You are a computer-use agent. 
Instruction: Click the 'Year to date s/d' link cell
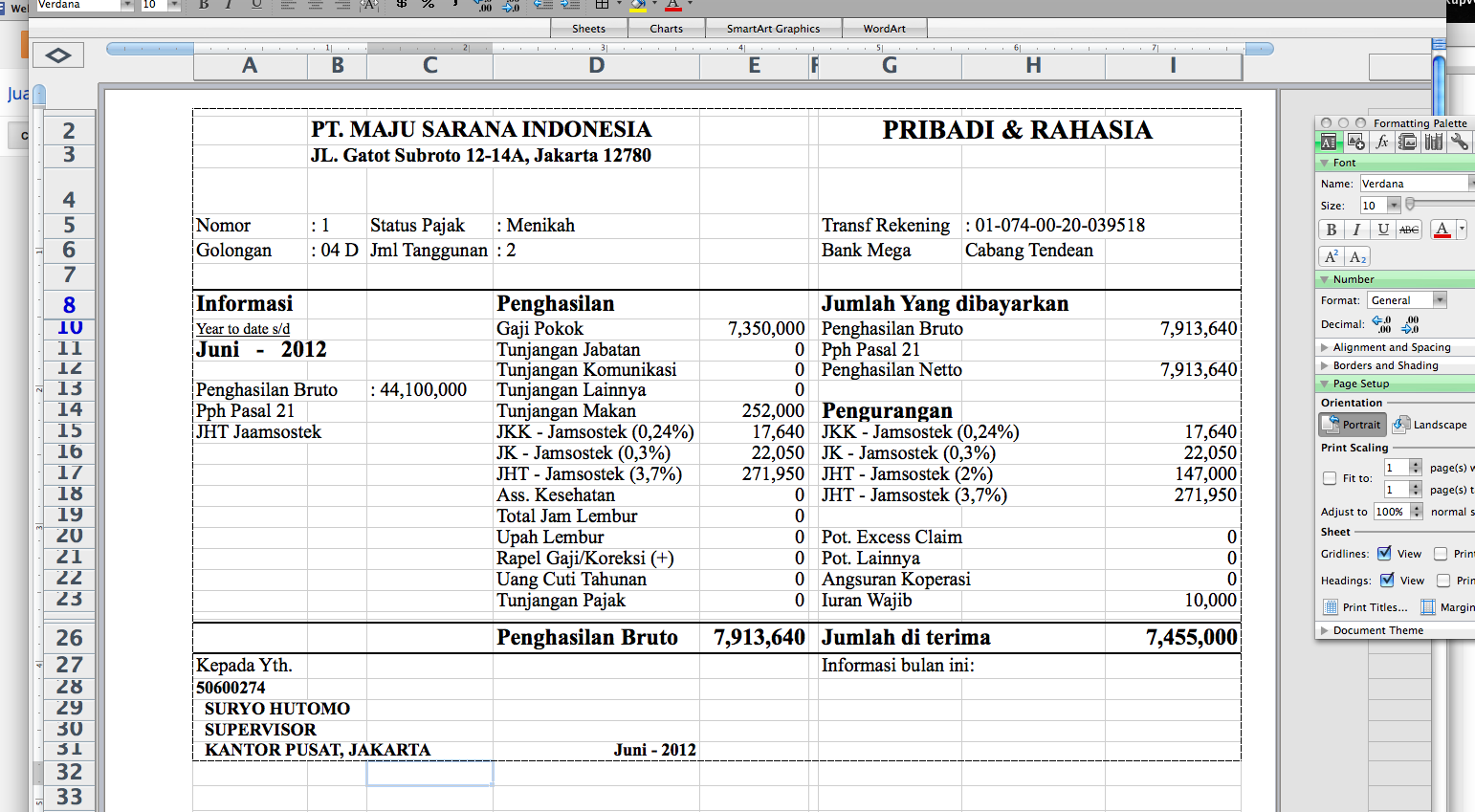pyautogui.click(x=243, y=329)
